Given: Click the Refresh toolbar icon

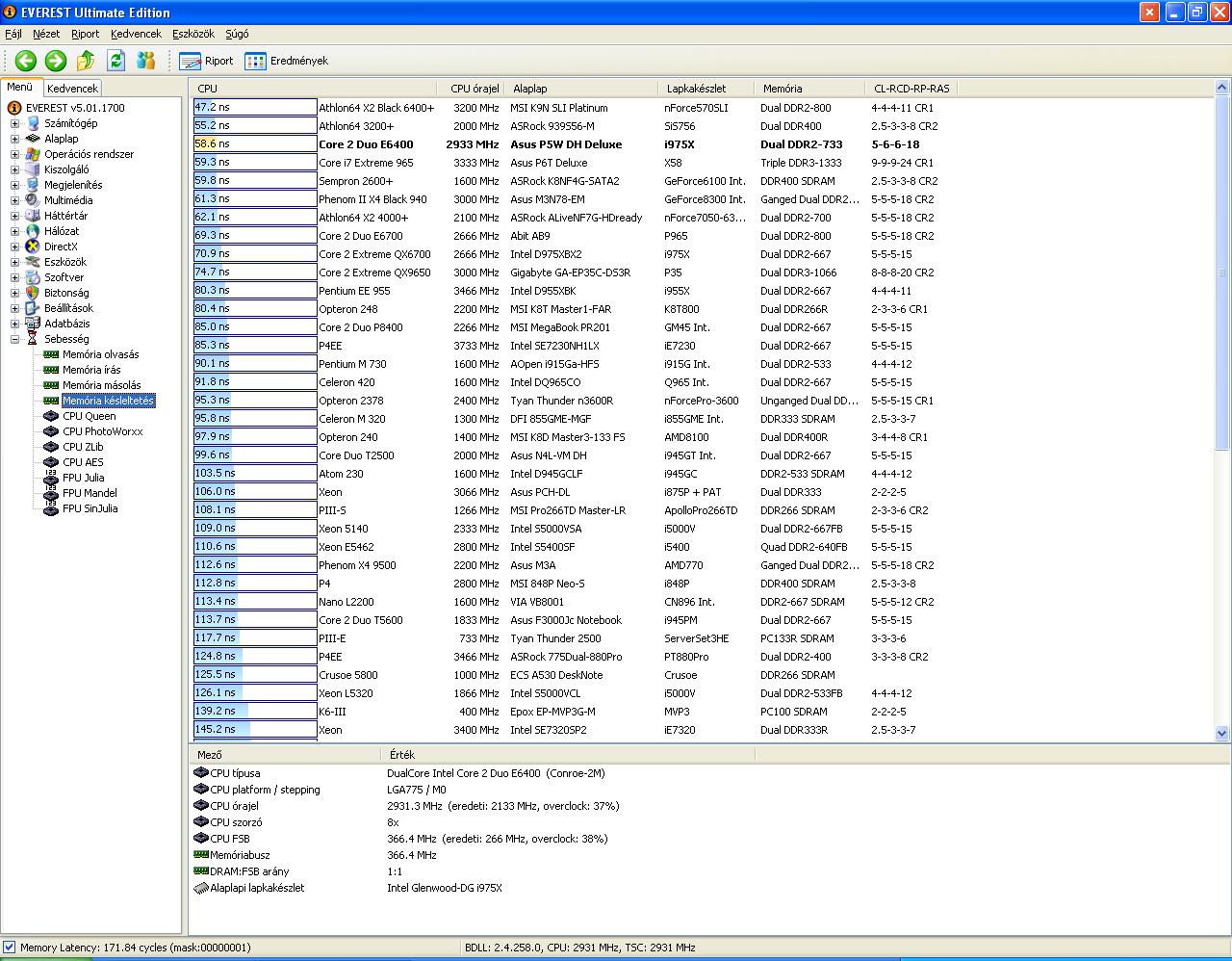Looking at the screenshot, I should click(115, 61).
